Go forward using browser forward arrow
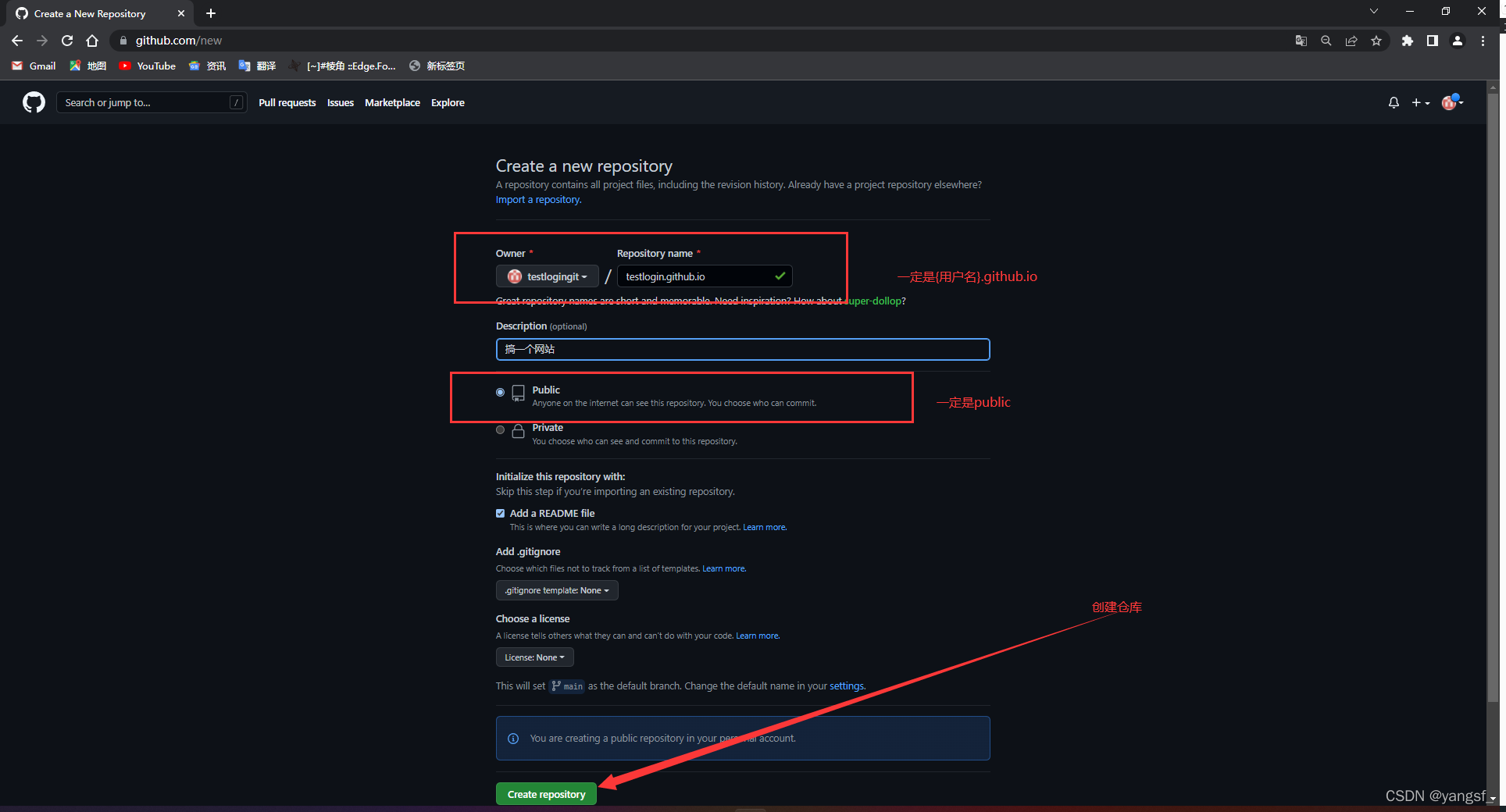The height and width of the screenshot is (812, 1506). (x=42, y=41)
